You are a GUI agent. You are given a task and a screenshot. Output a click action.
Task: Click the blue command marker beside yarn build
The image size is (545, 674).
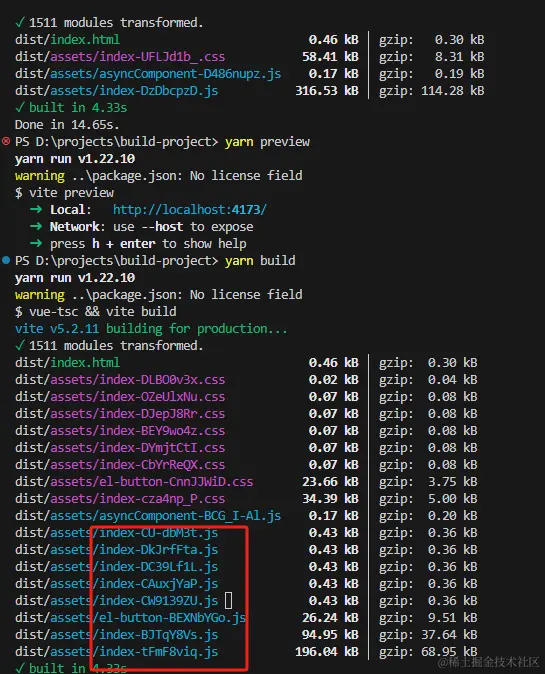point(6,260)
